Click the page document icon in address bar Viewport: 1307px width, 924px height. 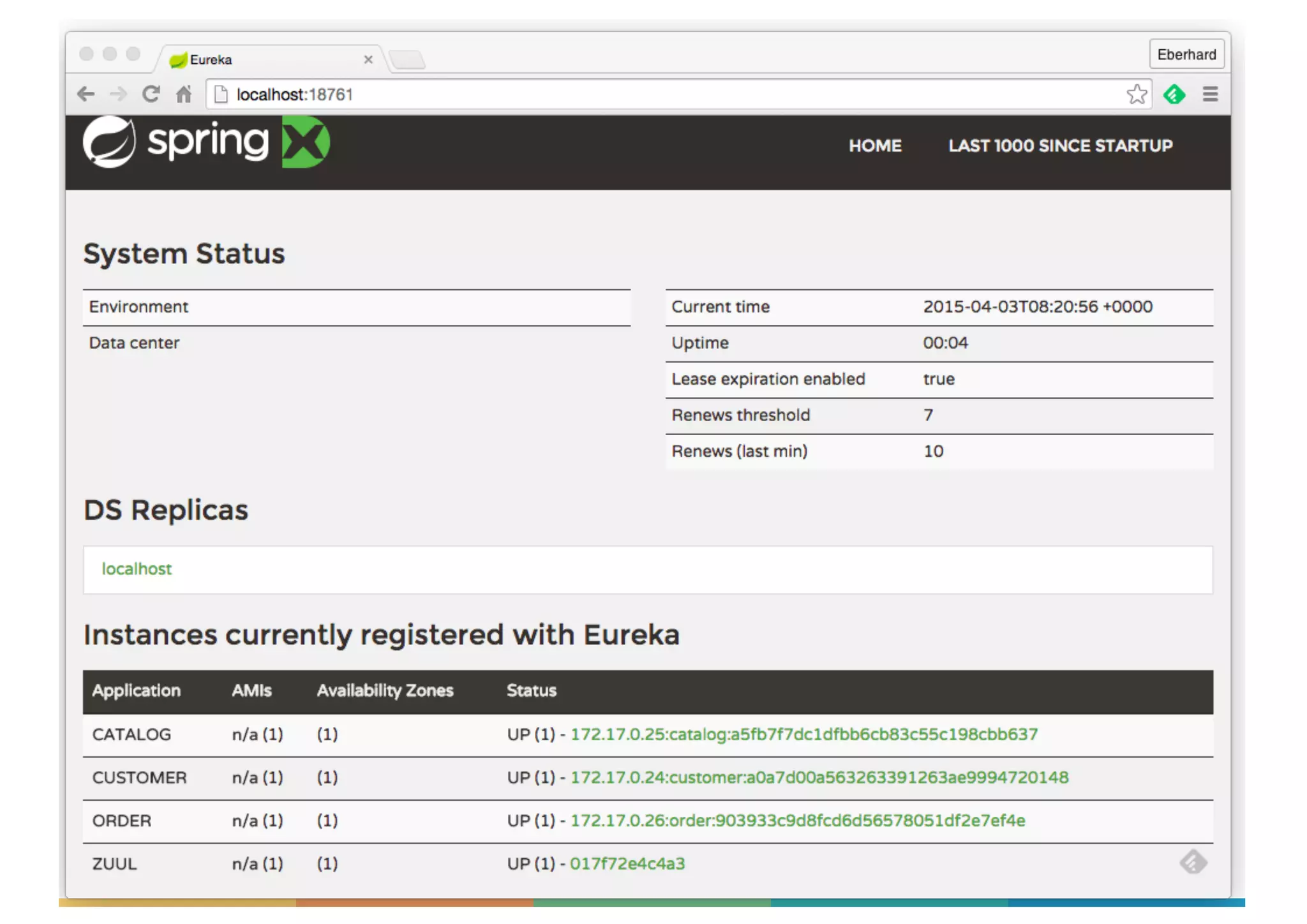pyautogui.click(x=221, y=94)
